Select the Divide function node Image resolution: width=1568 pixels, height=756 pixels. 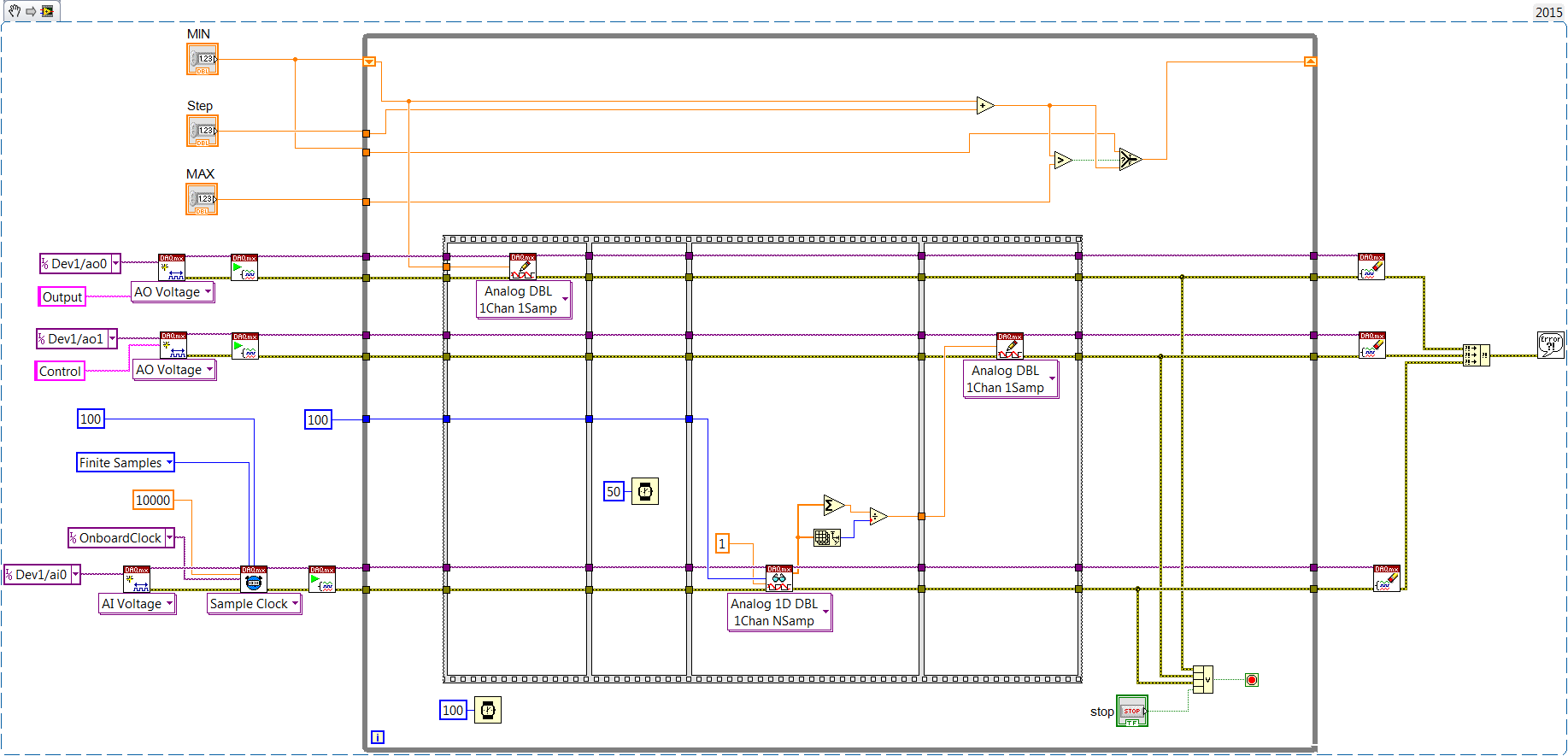[x=878, y=516]
